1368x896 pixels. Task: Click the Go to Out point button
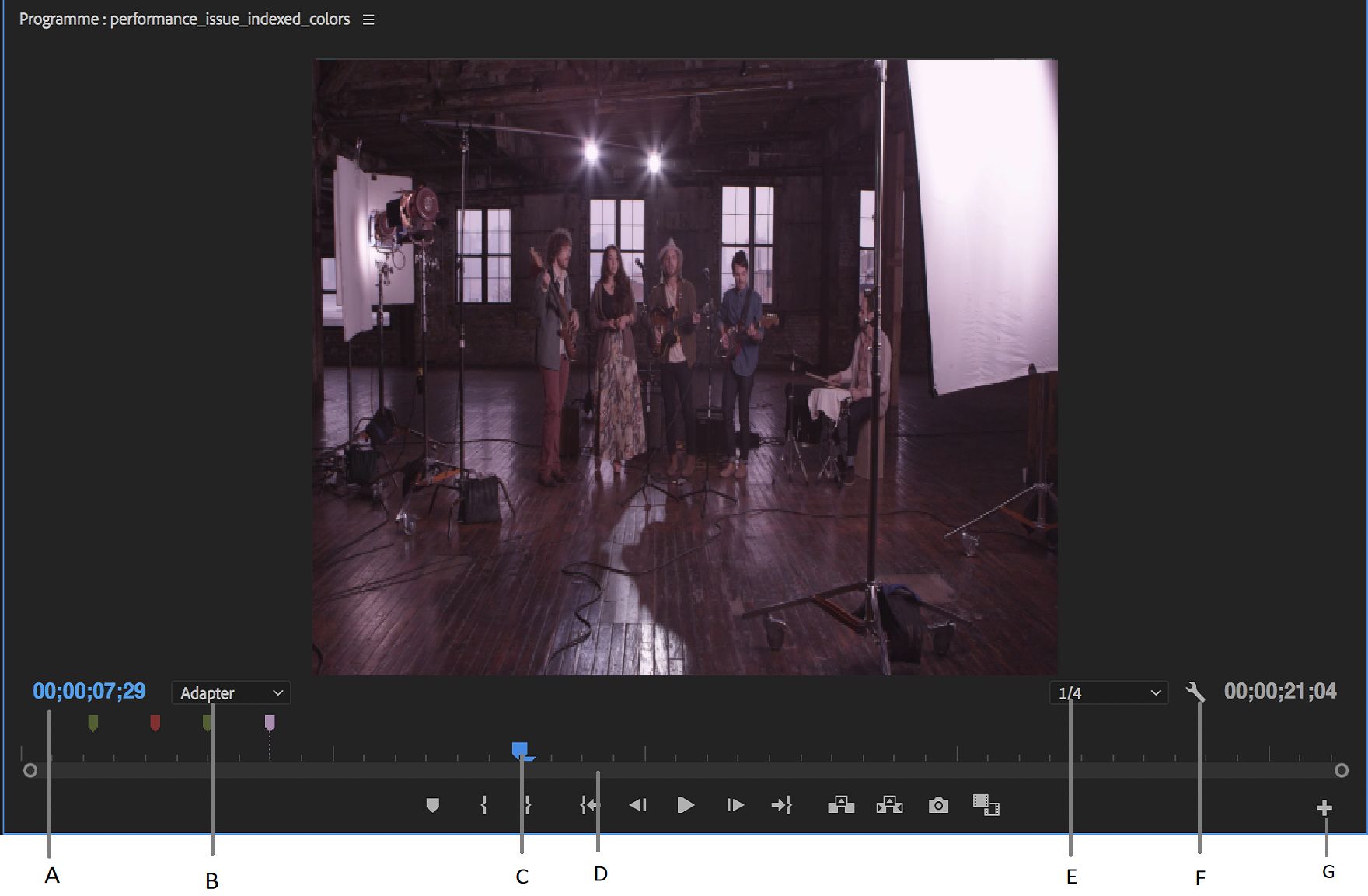[781, 805]
